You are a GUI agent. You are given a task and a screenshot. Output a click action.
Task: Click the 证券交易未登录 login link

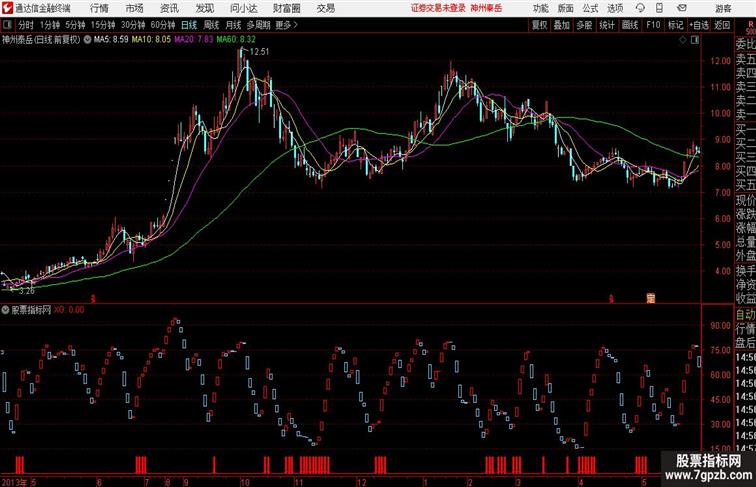pyautogui.click(x=438, y=8)
